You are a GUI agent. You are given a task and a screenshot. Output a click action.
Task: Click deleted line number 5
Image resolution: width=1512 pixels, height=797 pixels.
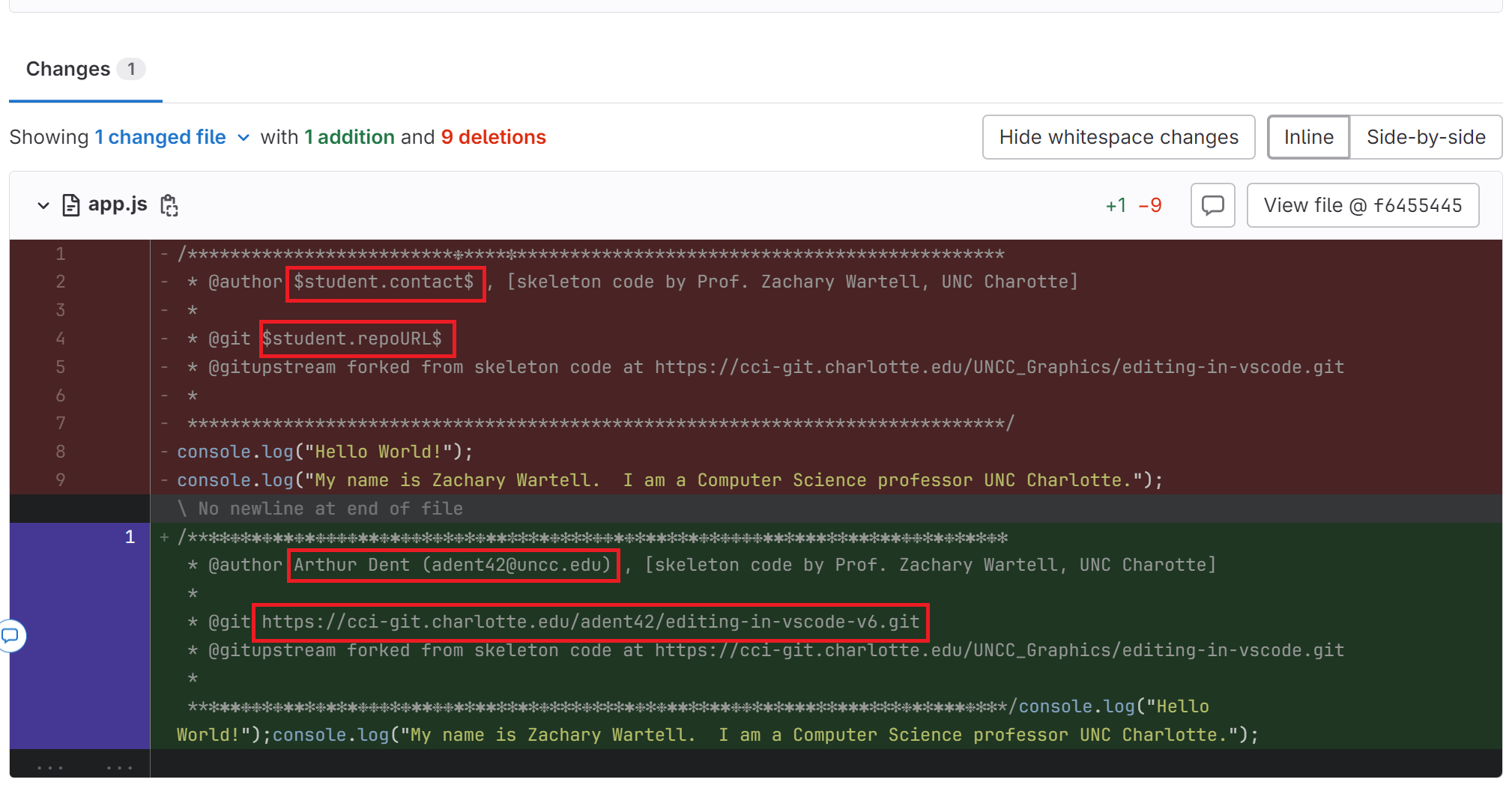(x=60, y=367)
